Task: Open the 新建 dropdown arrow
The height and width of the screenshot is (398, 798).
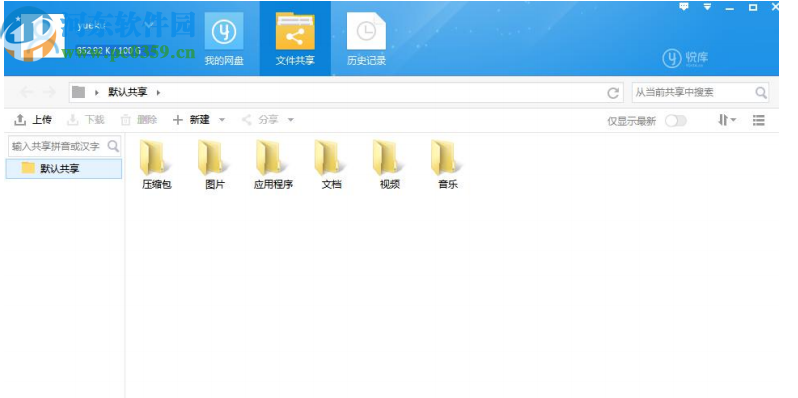Action: pos(221,120)
